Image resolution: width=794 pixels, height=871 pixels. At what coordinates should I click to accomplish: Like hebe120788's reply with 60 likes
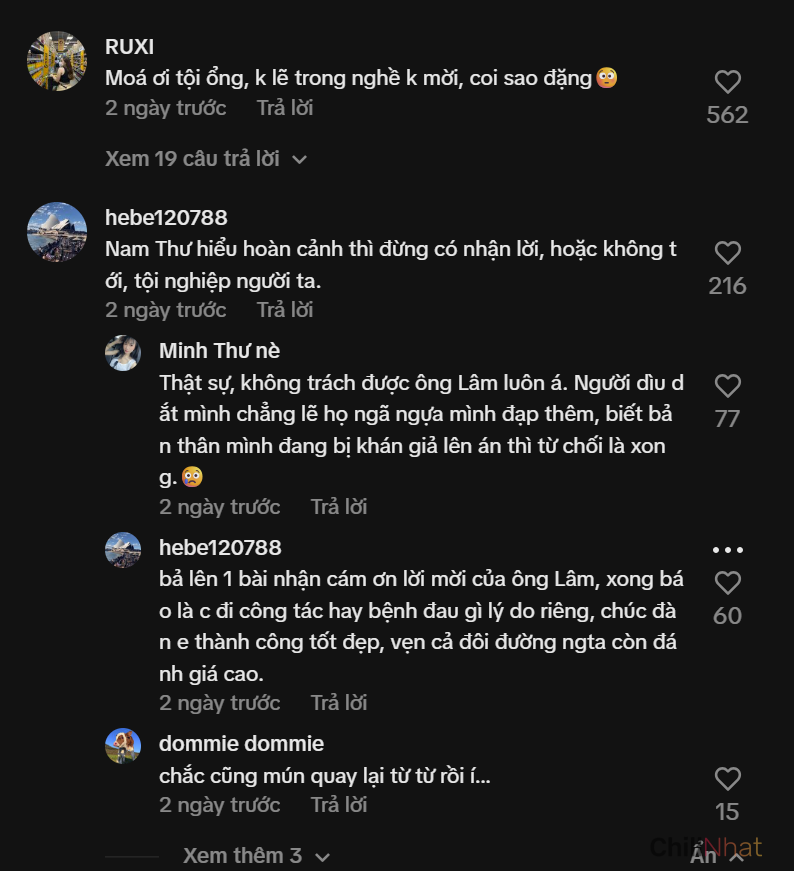727,583
